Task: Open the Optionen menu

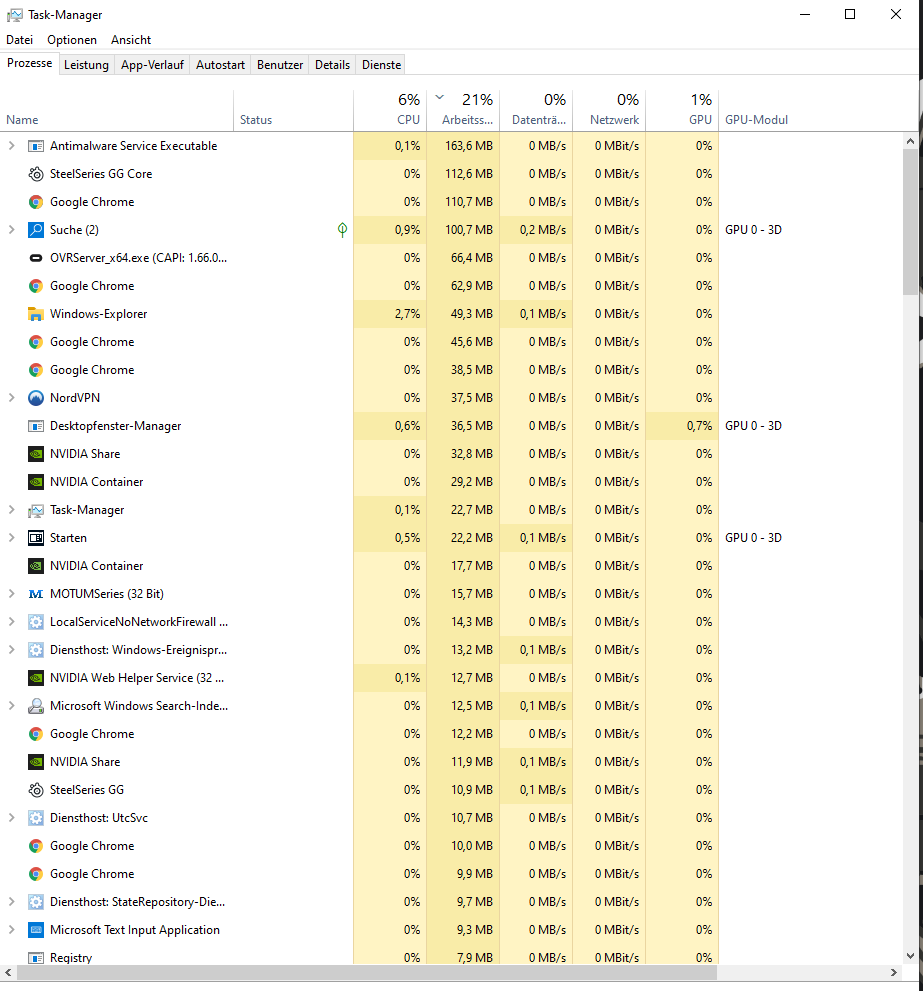Action: point(72,40)
